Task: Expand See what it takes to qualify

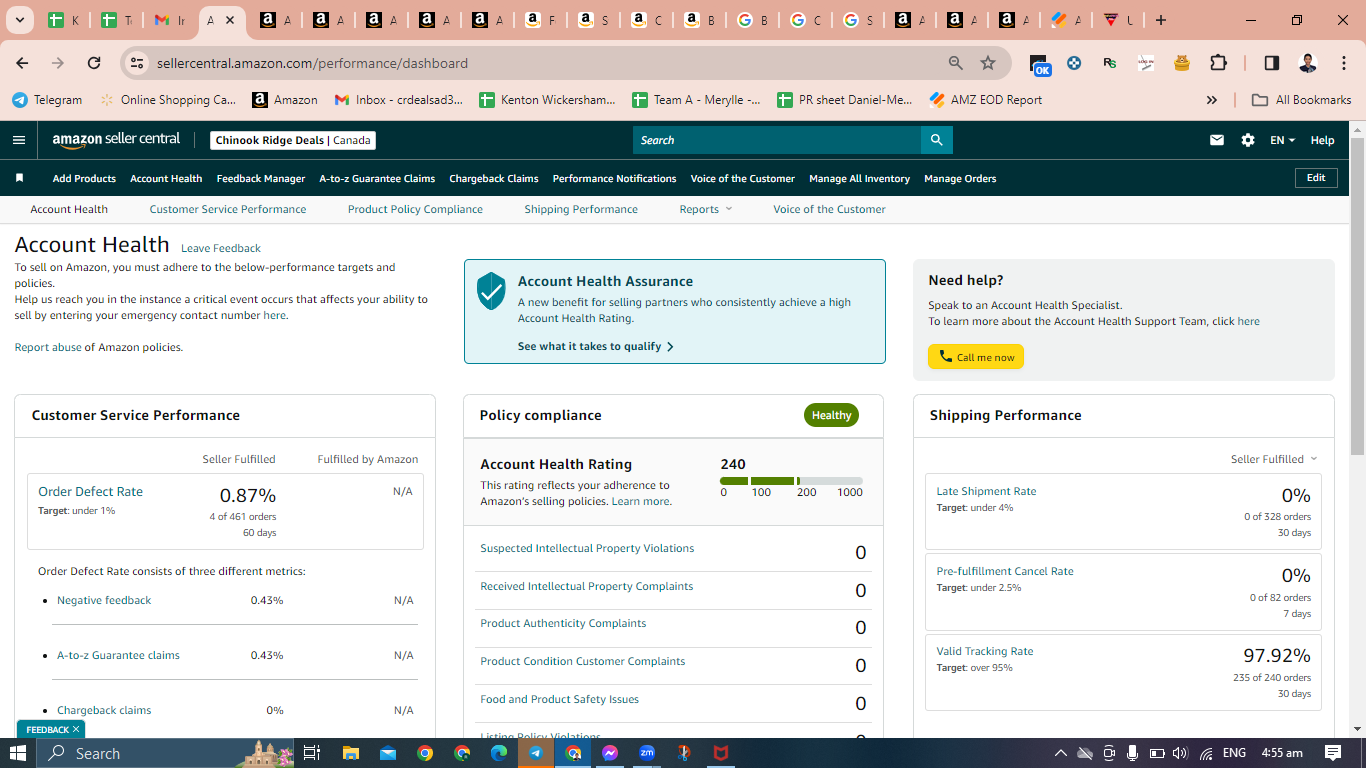Action: (596, 346)
